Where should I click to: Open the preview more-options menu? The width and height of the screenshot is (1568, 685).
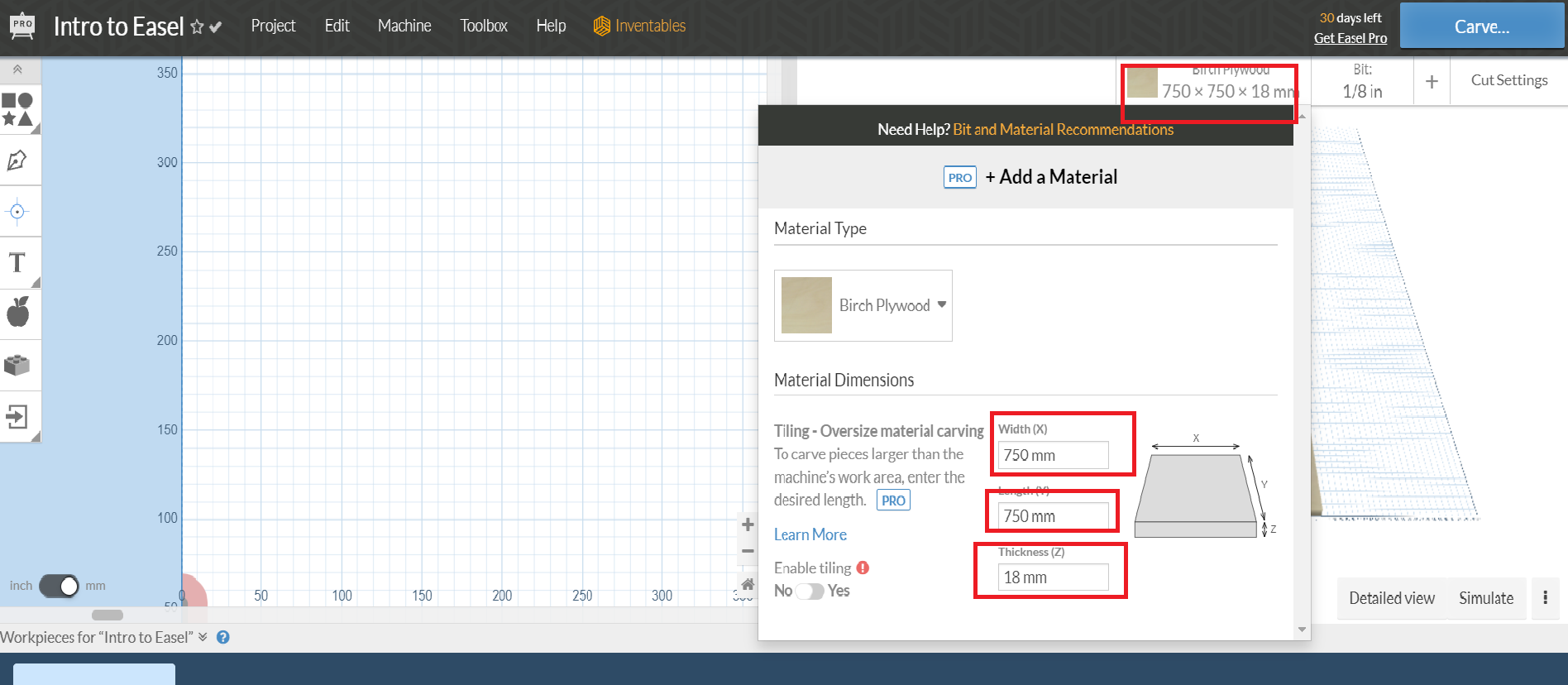point(1545,597)
